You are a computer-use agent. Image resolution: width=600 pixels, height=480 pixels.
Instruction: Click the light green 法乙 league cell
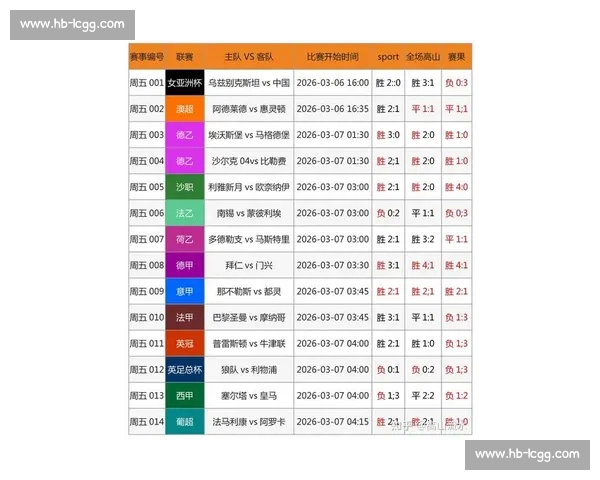185,213
